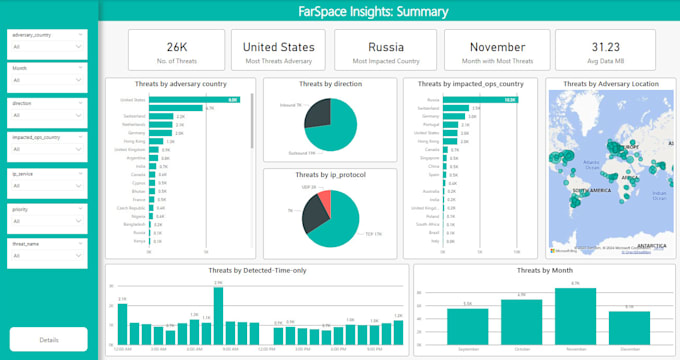Select the dark slice in ip_protocol pie
This screenshot has height=360, width=680.
(314, 215)
